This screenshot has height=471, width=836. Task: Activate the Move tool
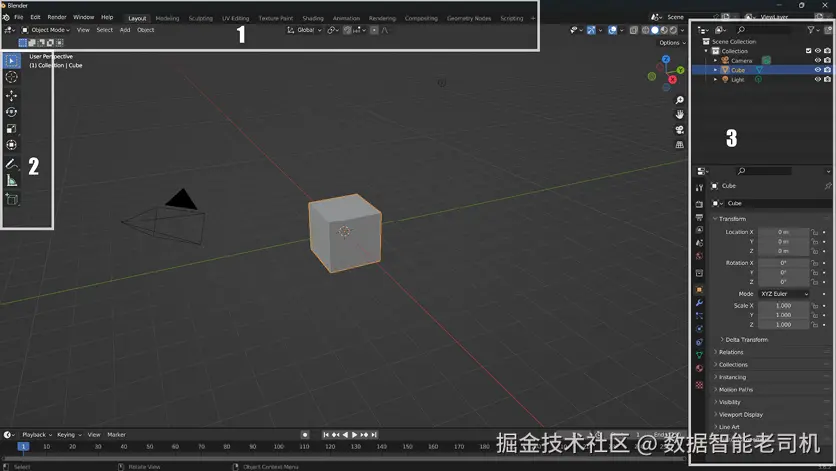coord(12,95)
